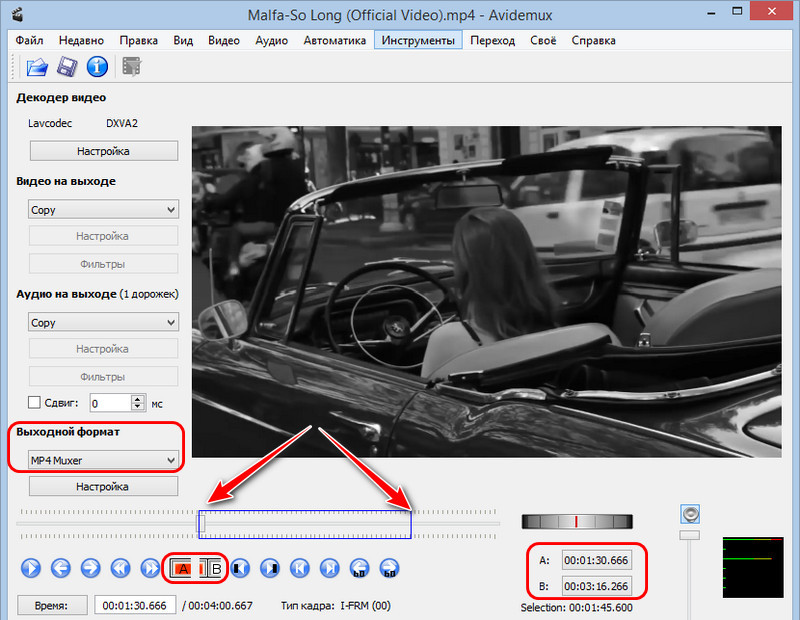Screen dimensions: 800x620
Task: Click the Время button
Action: [x=52, y=606]
